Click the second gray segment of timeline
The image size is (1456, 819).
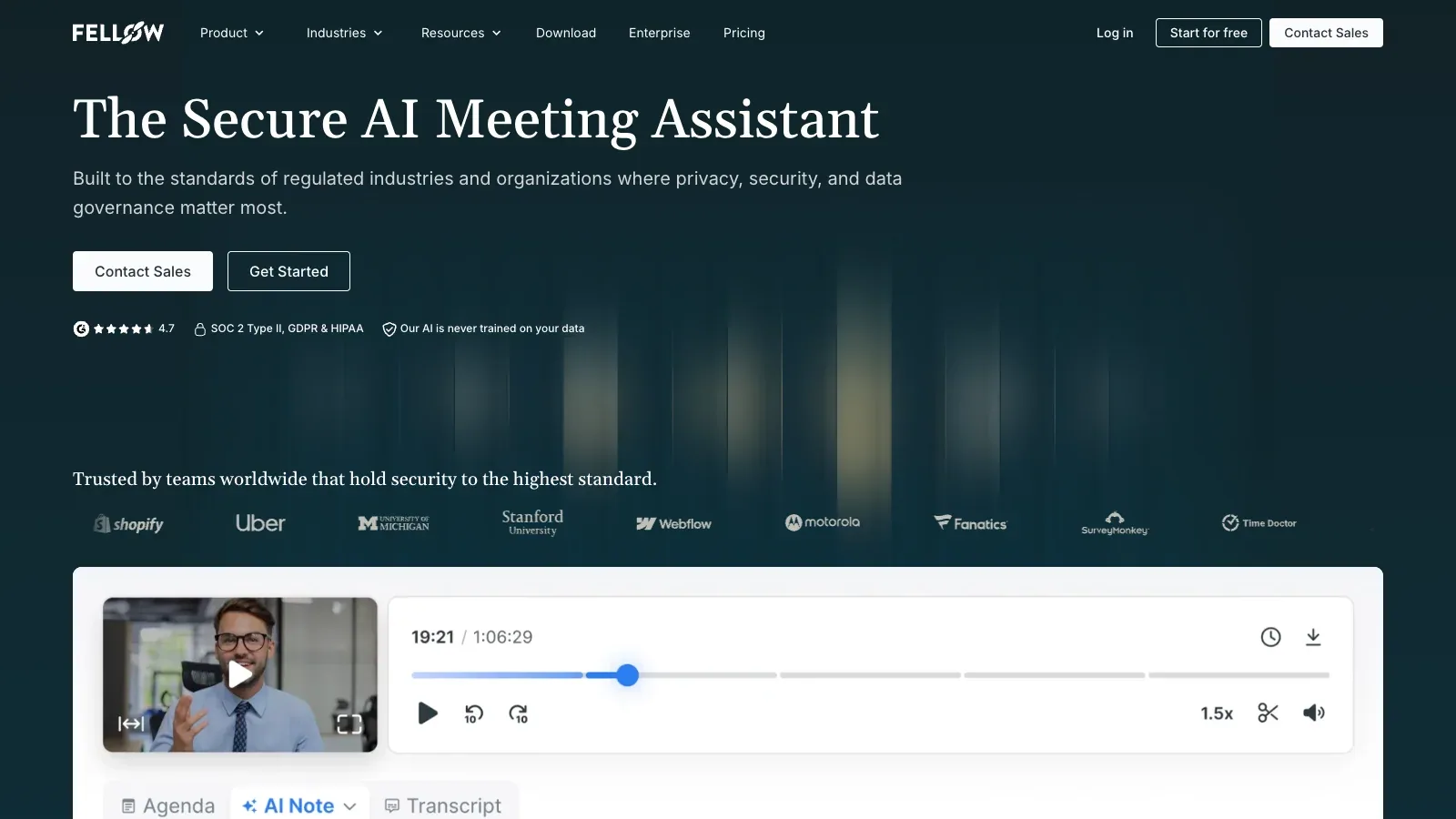pyautogui.click(x=870, y=675)
